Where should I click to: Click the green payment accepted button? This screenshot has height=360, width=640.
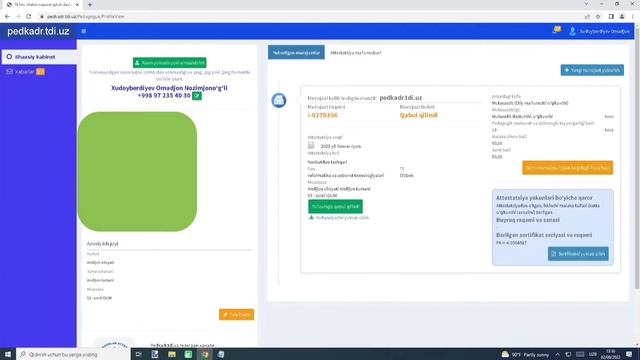pos(335,207)
